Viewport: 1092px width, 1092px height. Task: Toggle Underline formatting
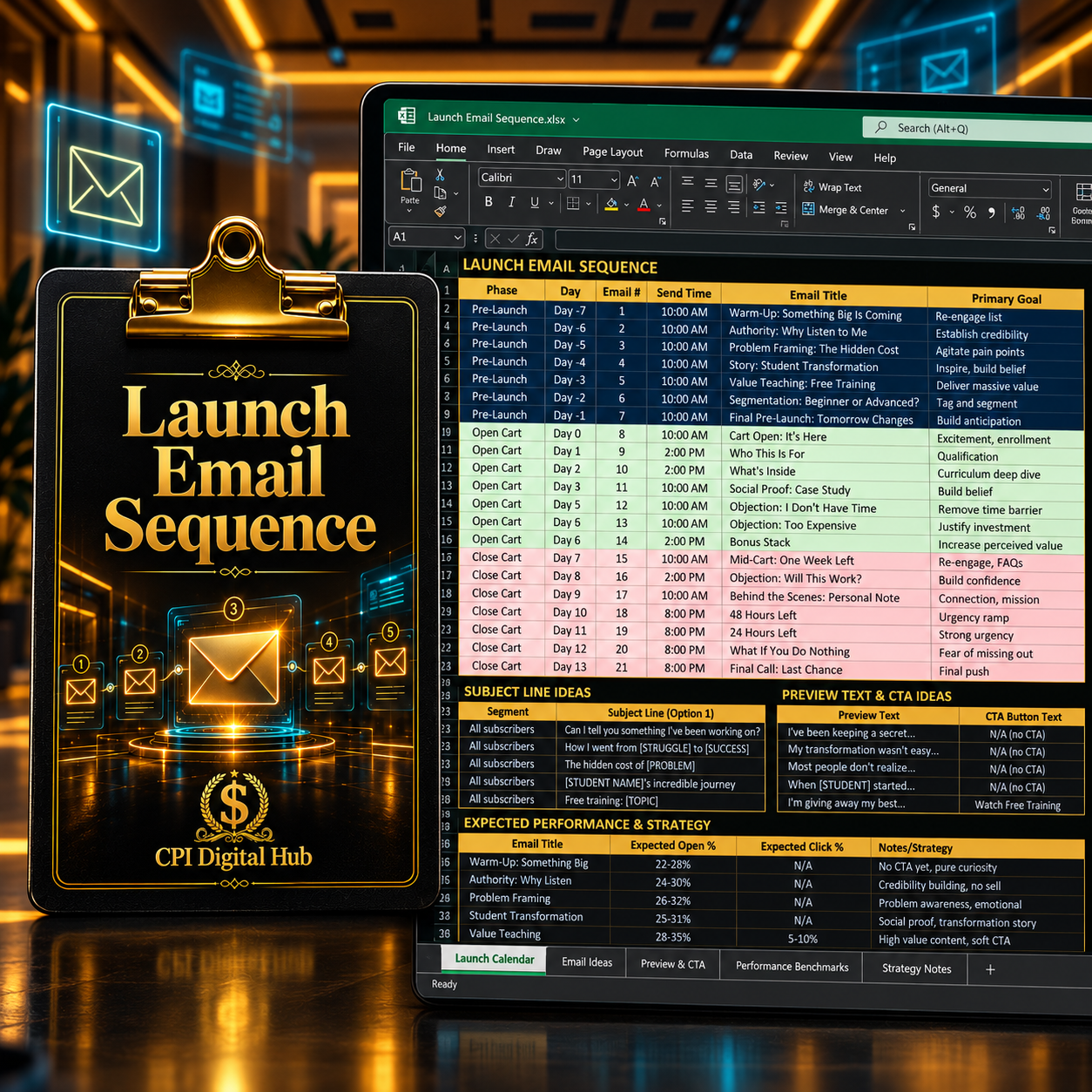pos(535,202)
